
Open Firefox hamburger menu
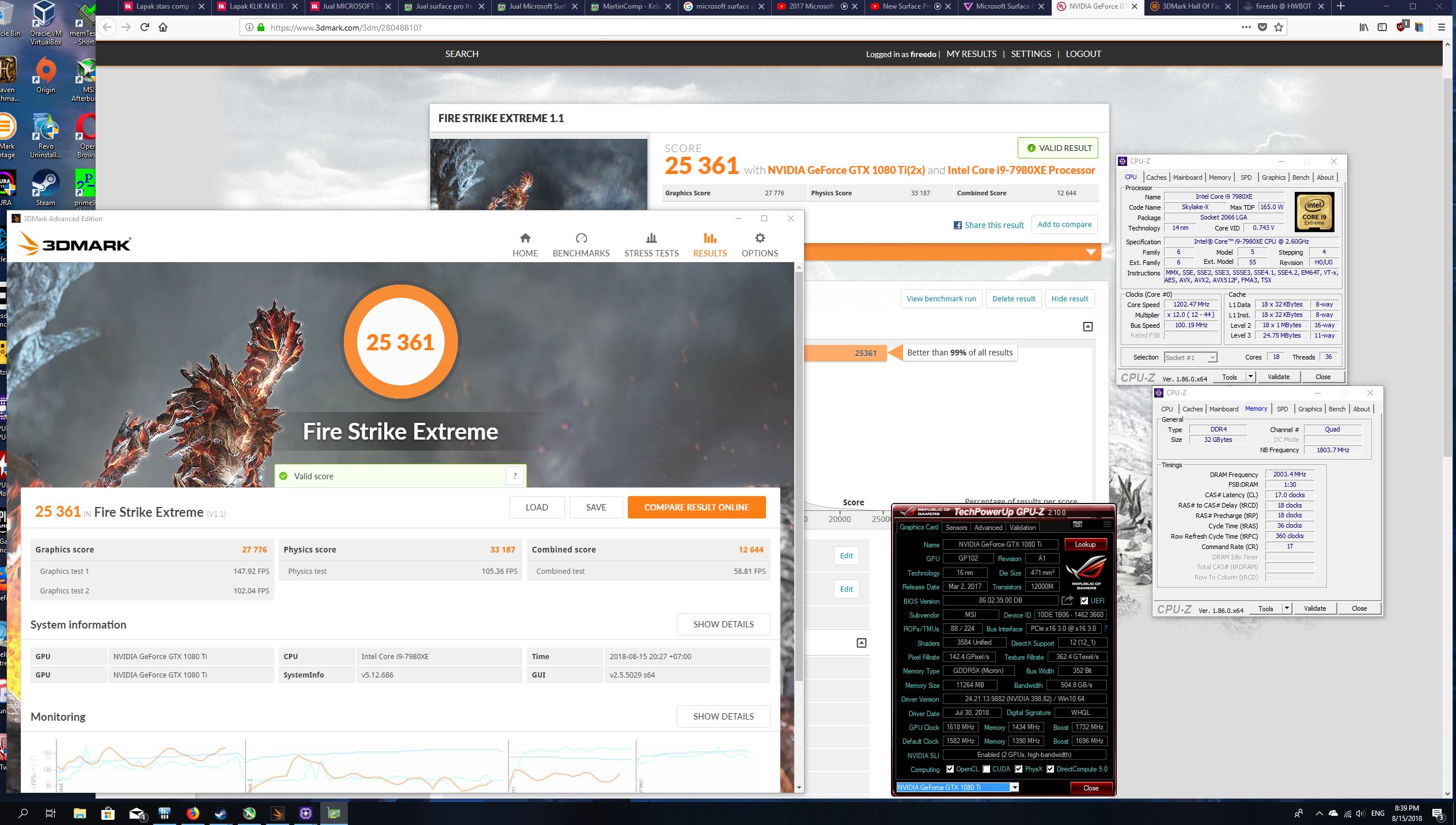tap(1441, 27)
